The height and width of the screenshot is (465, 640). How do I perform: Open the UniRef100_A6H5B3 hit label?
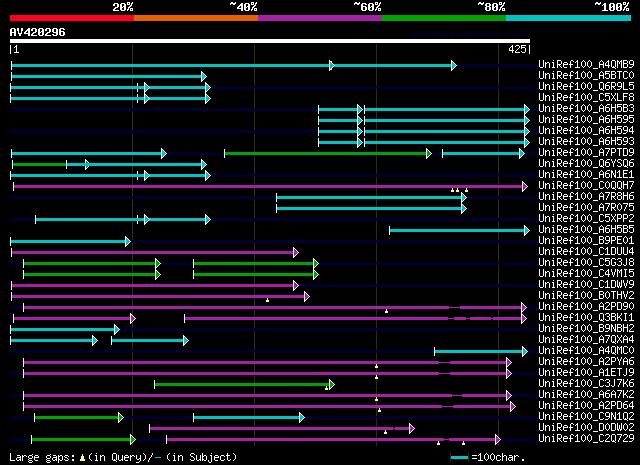(x=586, y=108)
